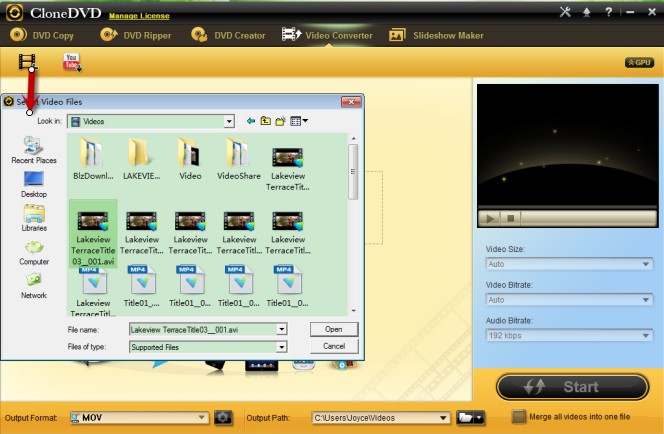664x434 pixels.
Task: Close the Select Video Files dialog
Action: pos(351,102)
